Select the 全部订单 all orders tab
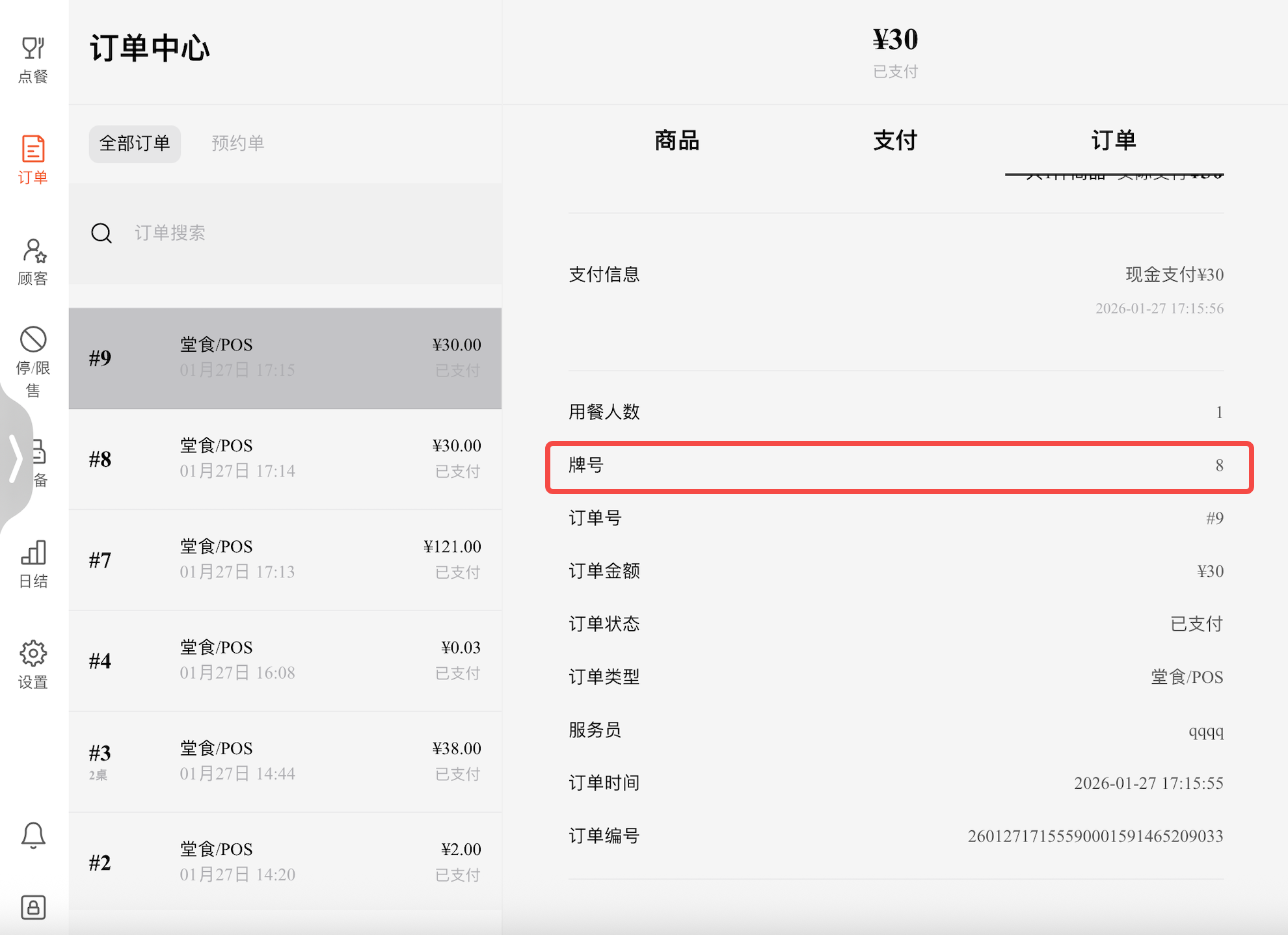The image size is (1288, 935). [135, 143]
